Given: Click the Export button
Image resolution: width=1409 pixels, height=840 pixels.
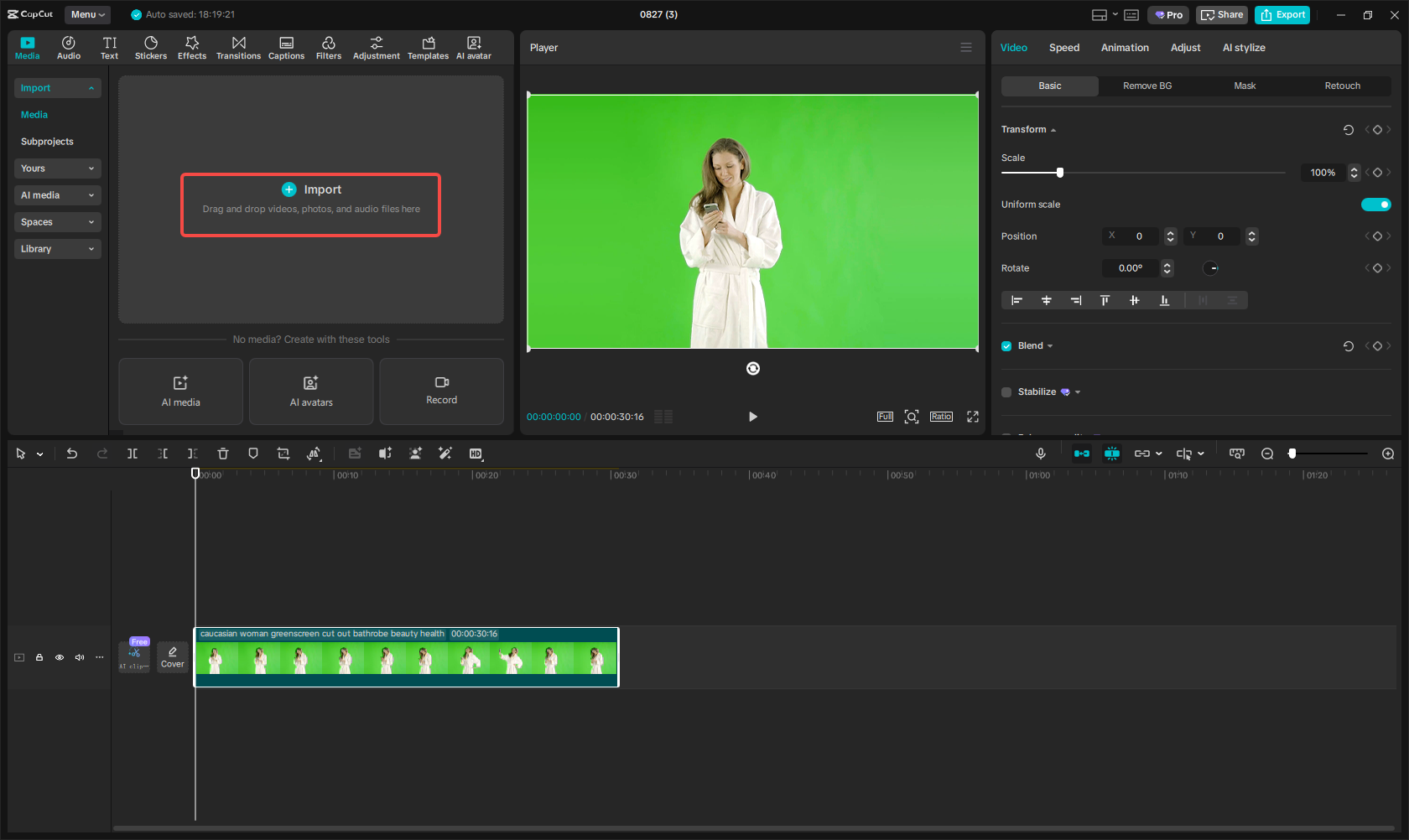Looking at the screenshot, I should [x=1282, y=14].
